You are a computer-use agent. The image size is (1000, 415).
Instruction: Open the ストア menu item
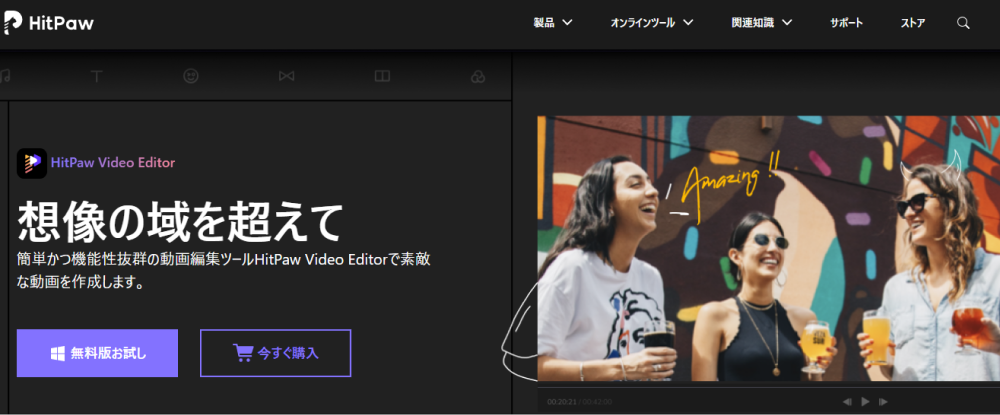913,23
